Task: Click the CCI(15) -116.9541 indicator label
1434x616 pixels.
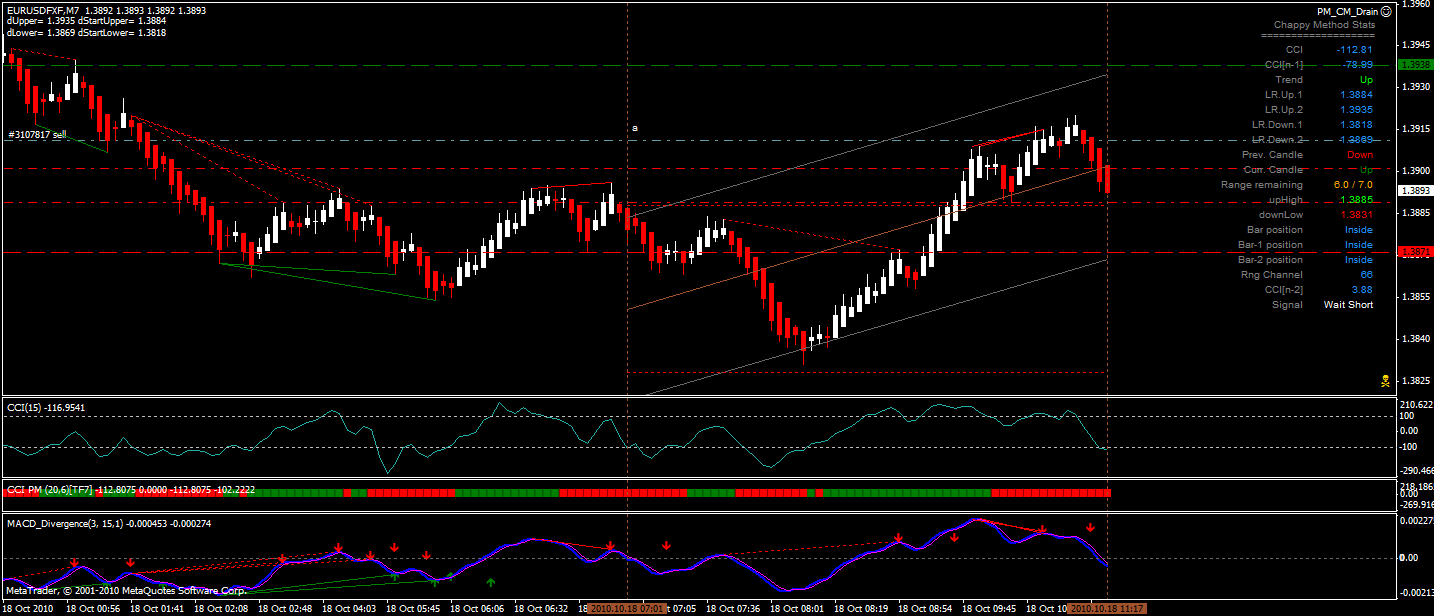Action: pyautogui.click(x=46, y=407)
